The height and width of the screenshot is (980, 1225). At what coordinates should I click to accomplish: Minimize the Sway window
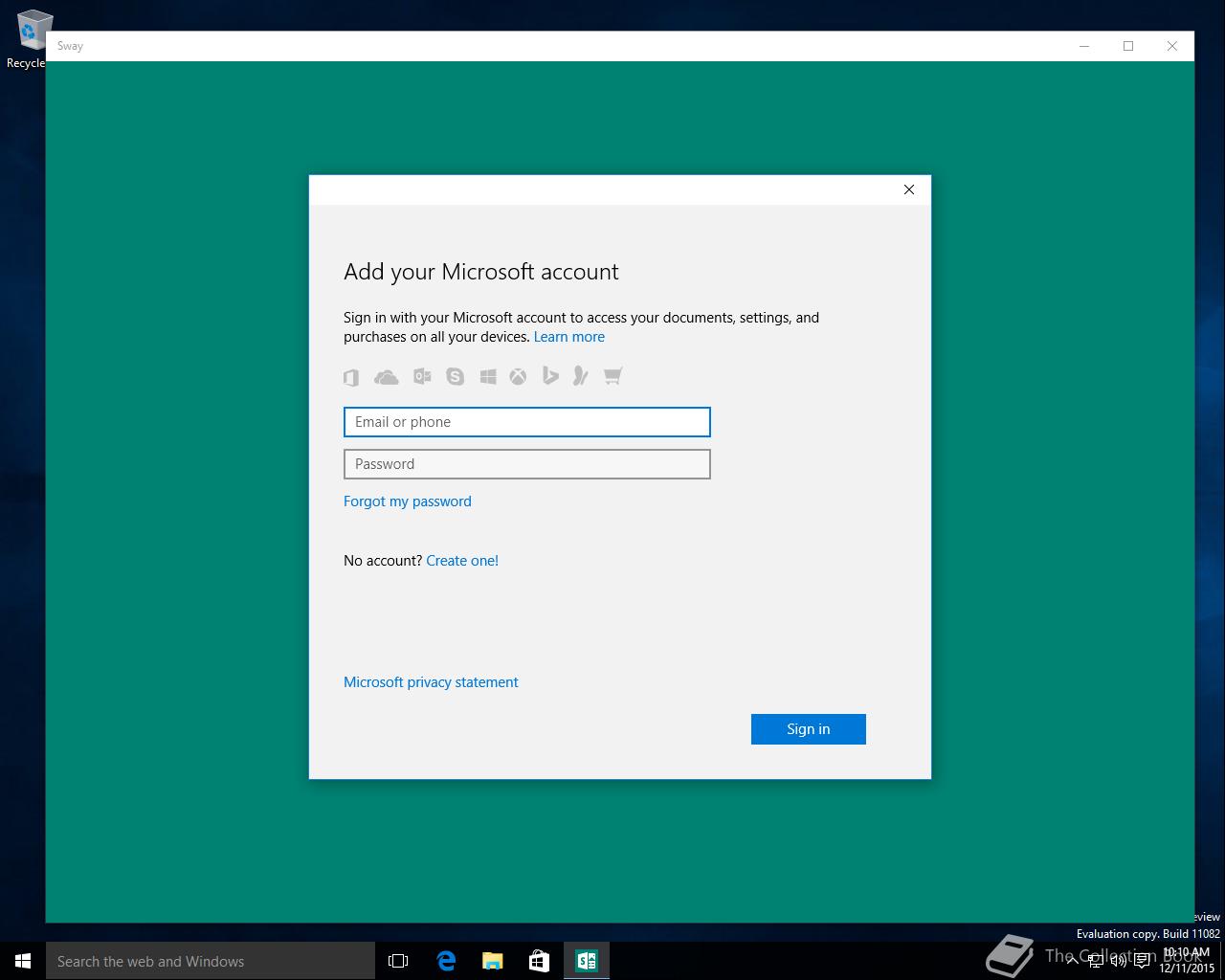[1084, 46]
